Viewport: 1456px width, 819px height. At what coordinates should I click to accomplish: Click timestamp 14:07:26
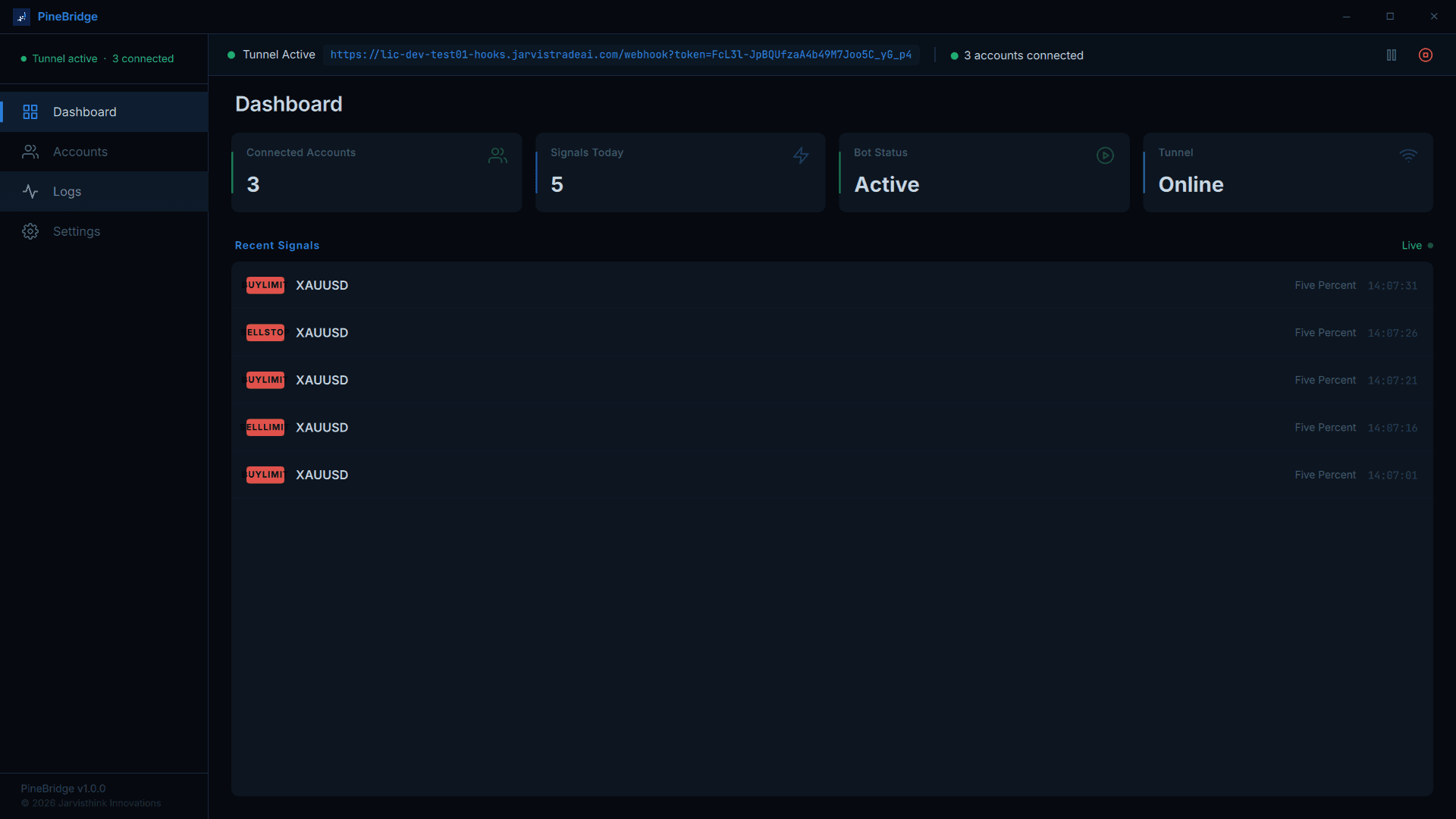[1392, 333]
